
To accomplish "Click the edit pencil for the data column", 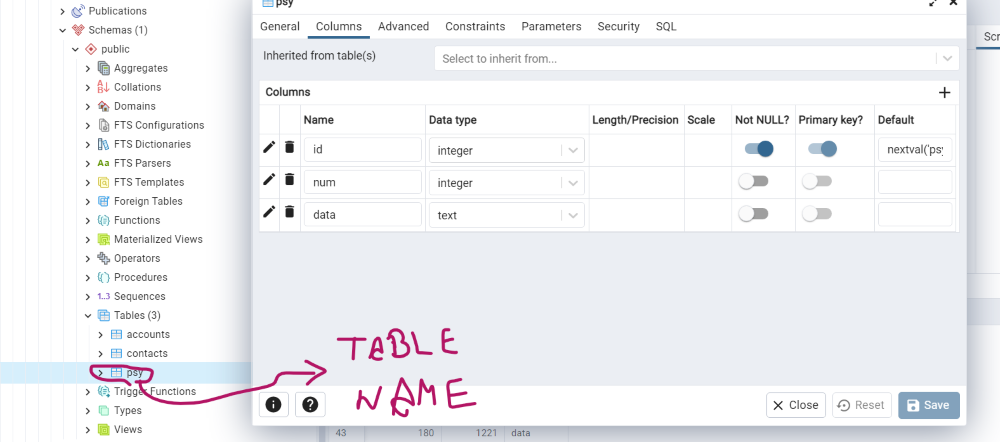I will click(269, 212).
